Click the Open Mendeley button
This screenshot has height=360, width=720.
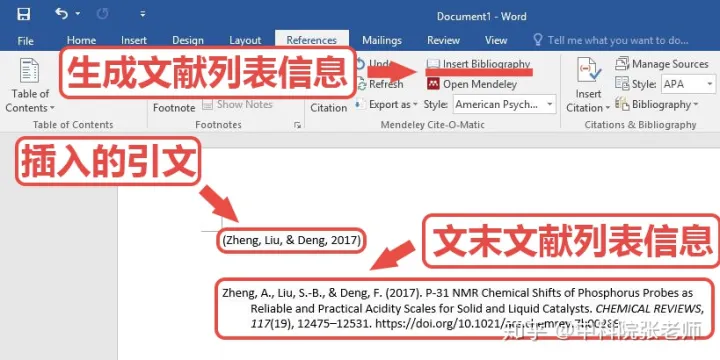coord(472,84)
